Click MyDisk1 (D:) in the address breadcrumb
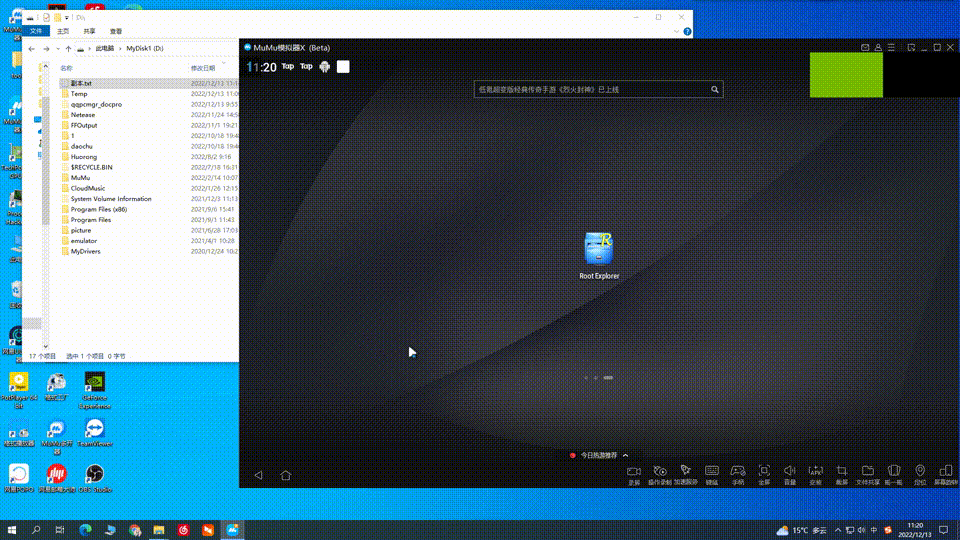The image size is (960, 540). [144, 48]
